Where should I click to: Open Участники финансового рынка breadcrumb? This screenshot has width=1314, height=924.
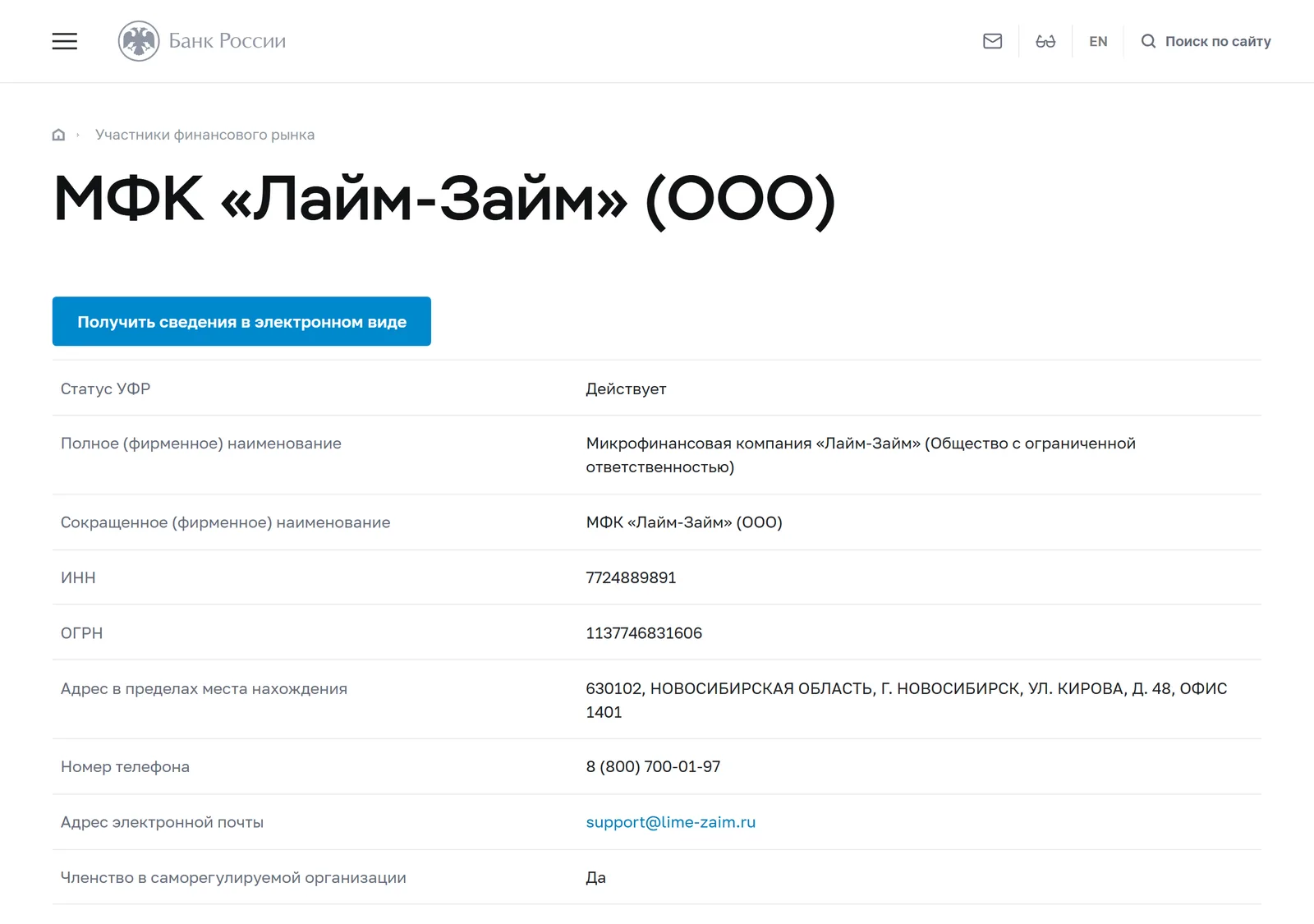point(204,135)
